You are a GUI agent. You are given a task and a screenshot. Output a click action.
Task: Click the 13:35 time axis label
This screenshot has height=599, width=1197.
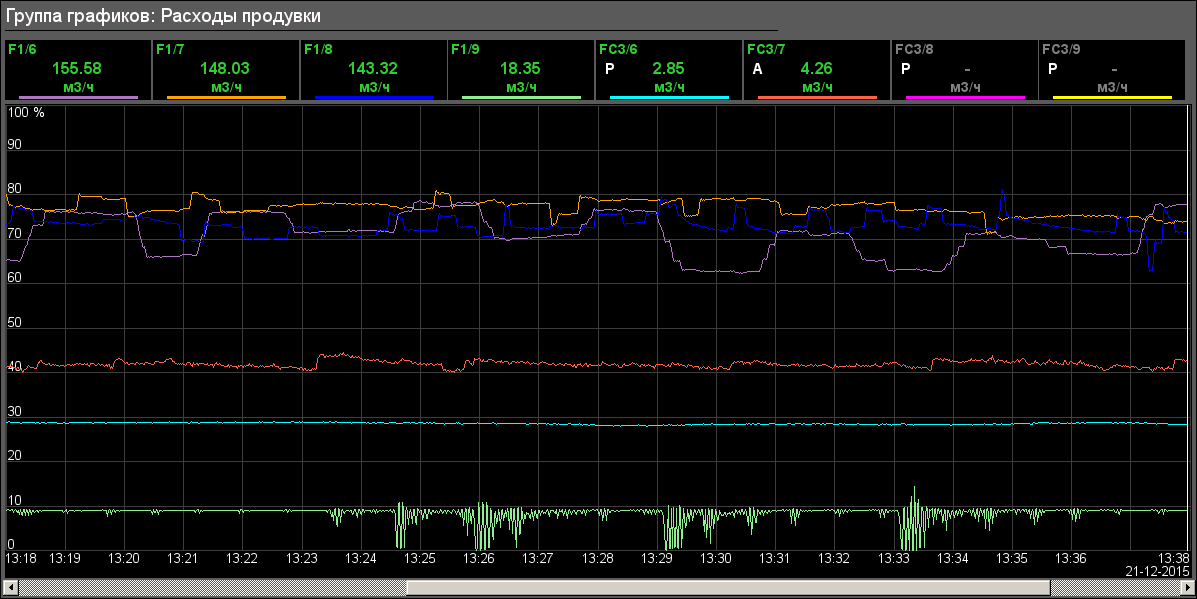pos(1011,559)
